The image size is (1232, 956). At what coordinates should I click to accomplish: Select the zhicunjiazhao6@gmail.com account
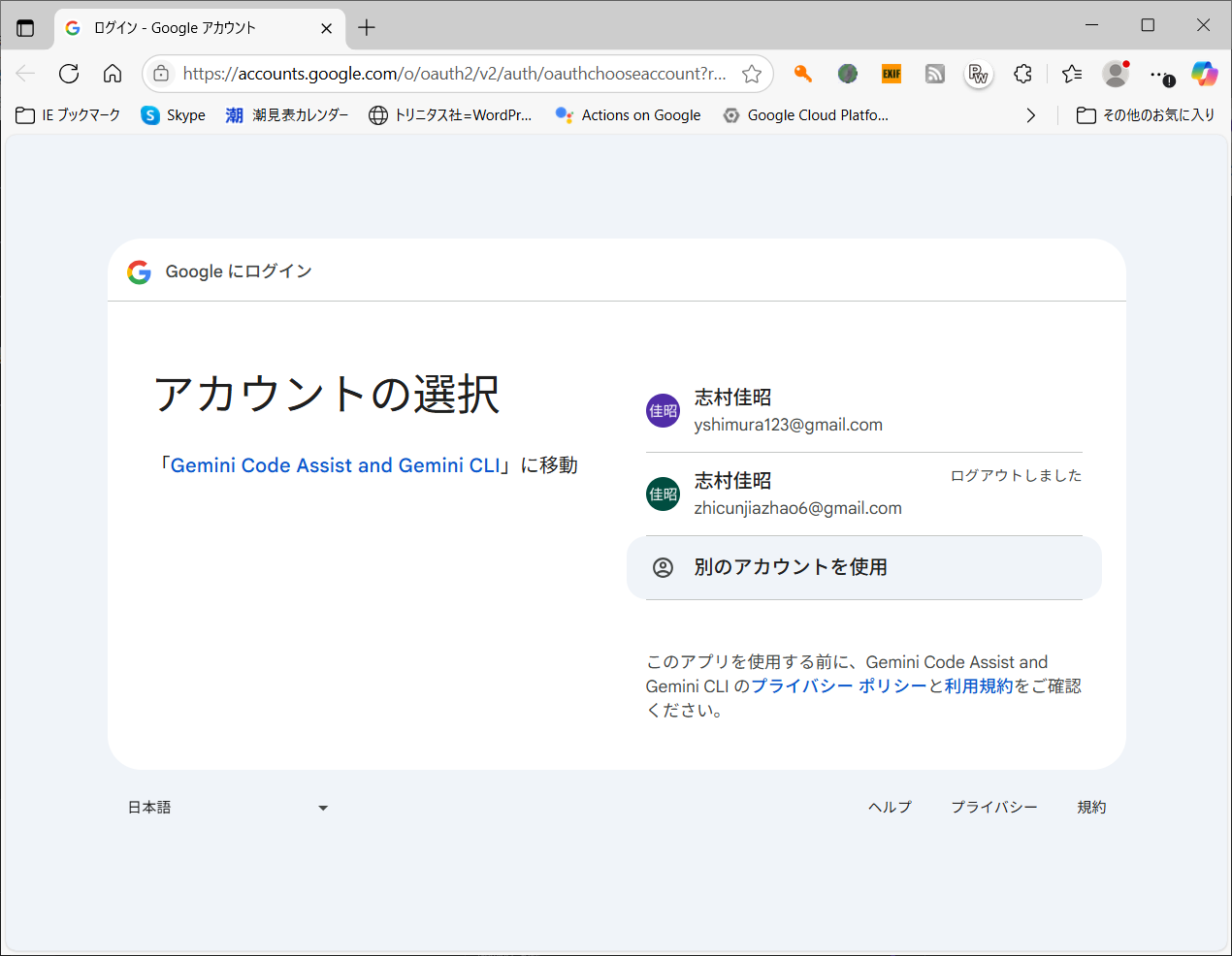click(864, 494)
